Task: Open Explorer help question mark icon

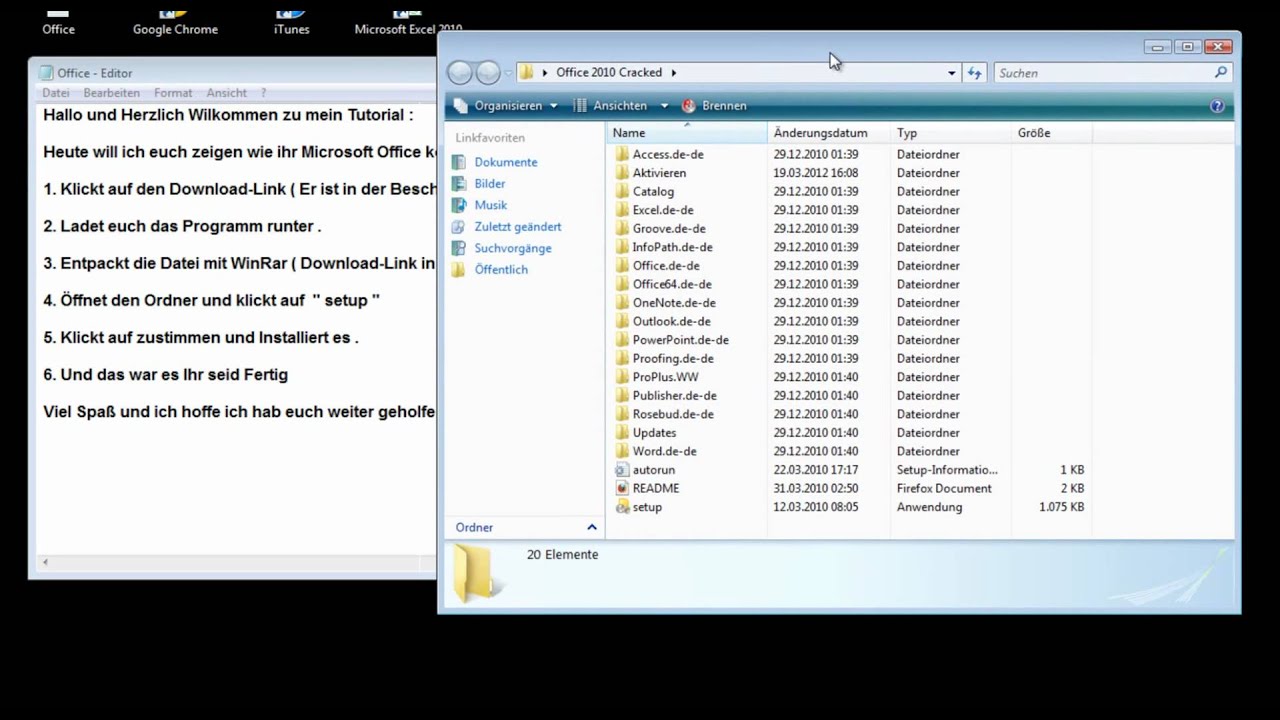Action: pos(1217,106)
